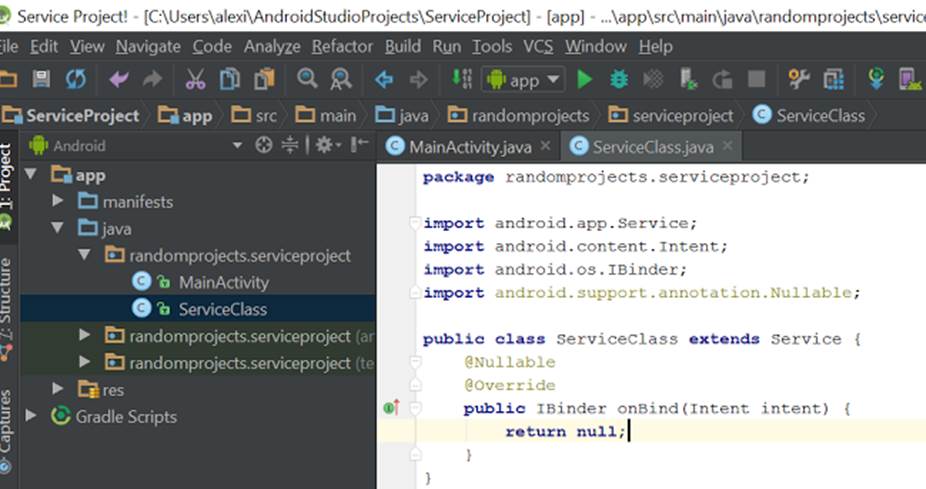Fold the import statements block

tap(415, 223)
